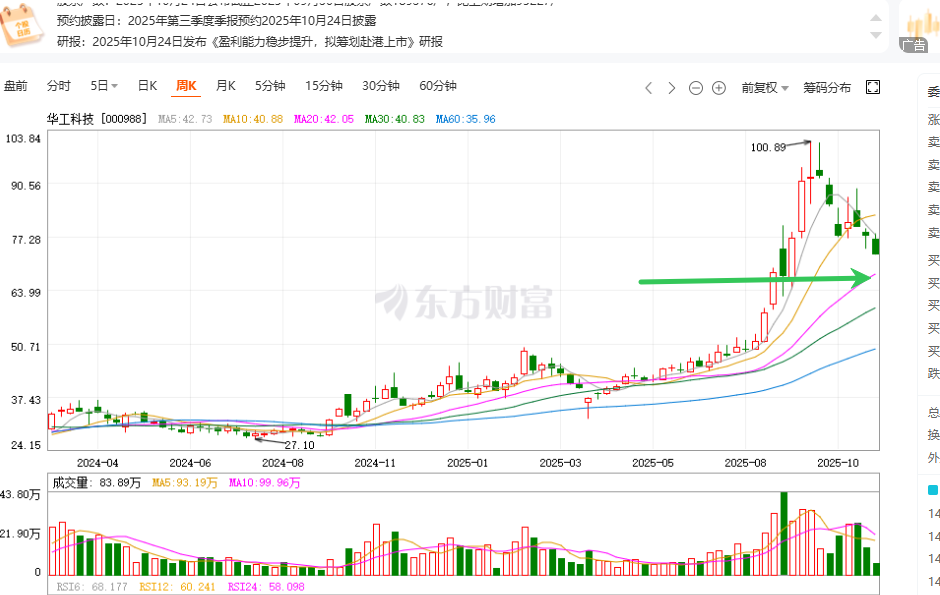The height and width of the screenshot is (595, 940).
Task: Open 筹码分布 chip distribution view
Action: pyautogui.click(x=827, y=88)
